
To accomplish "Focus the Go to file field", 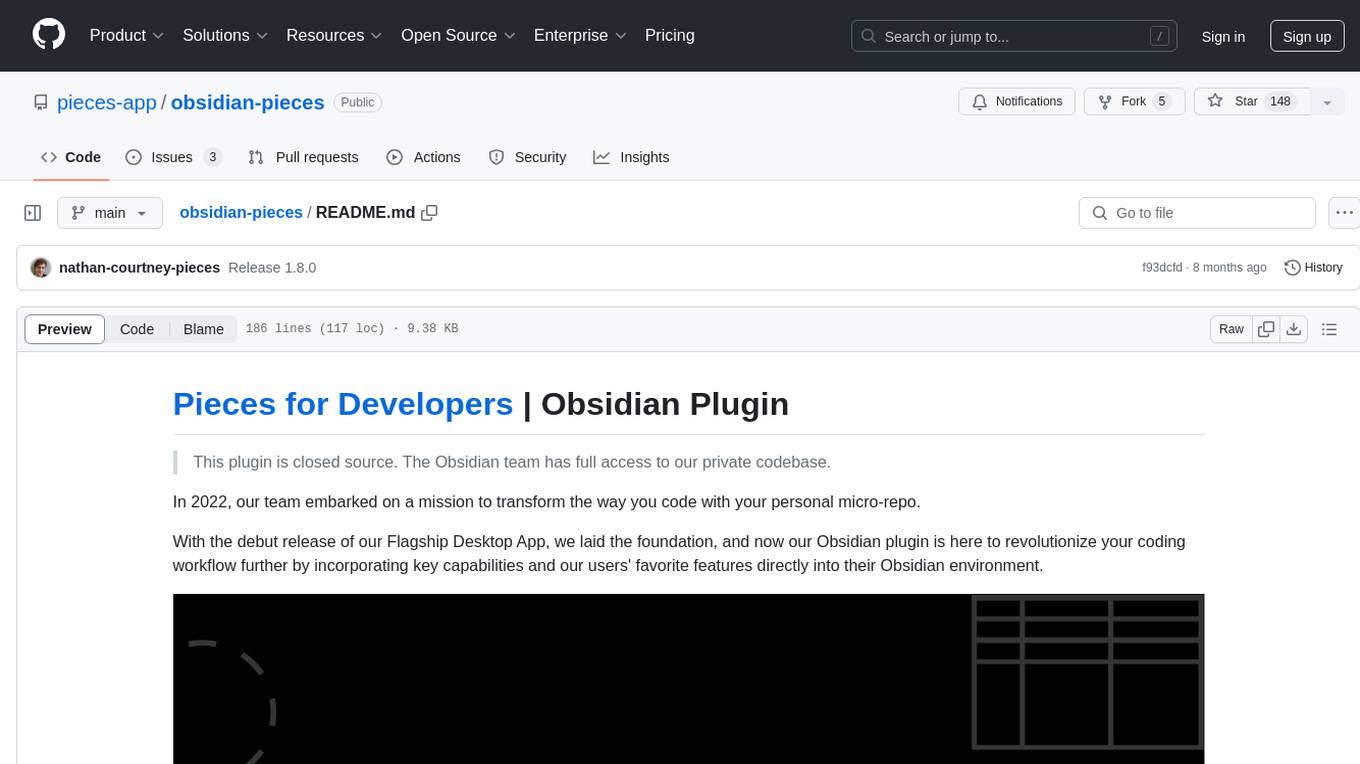I will point(1197,213).
